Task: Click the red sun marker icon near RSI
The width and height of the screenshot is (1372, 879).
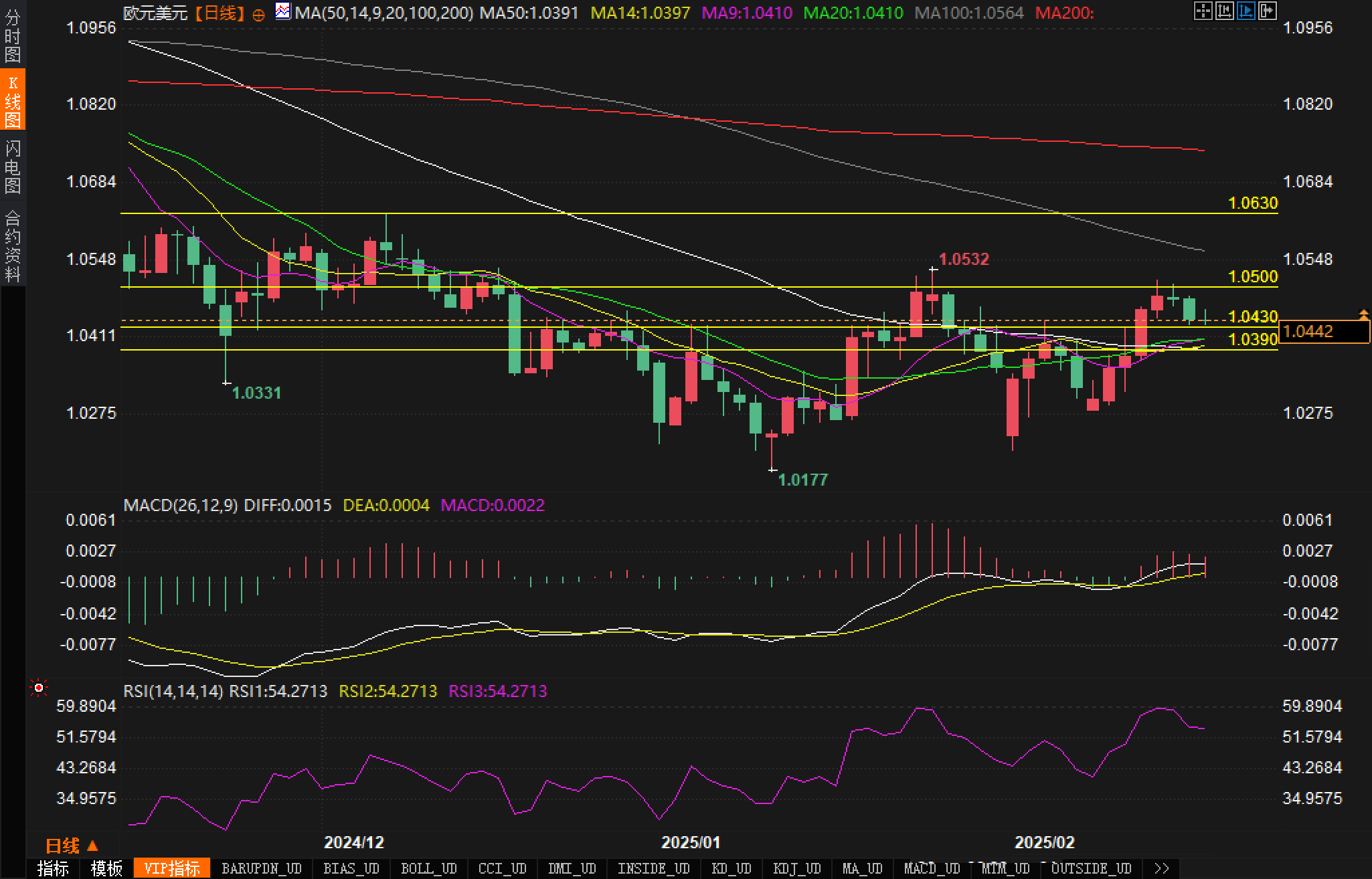Action: pos(39,688)
